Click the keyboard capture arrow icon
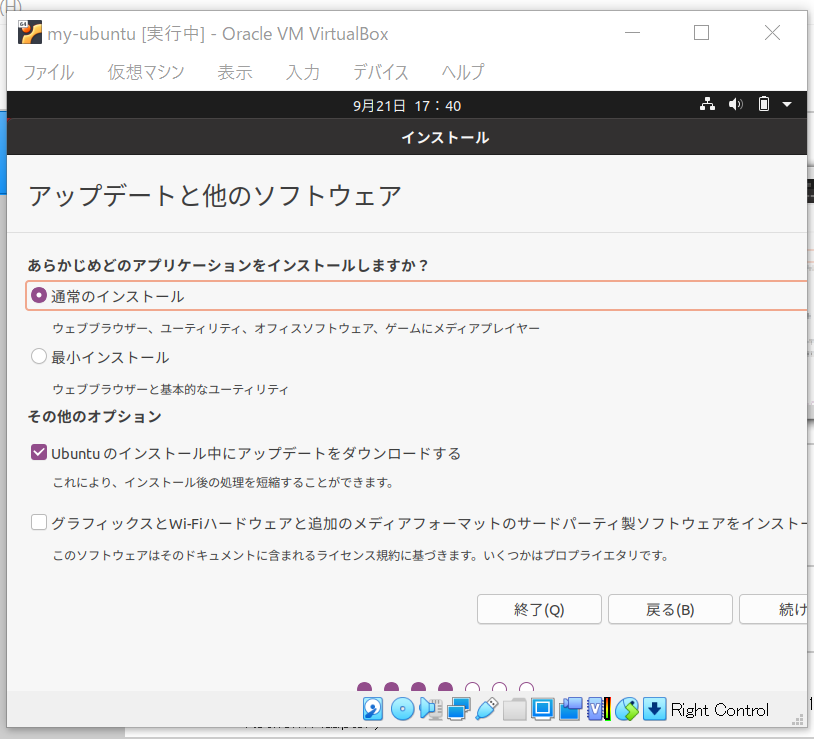The image size is (814, 739). [x=655, y=709]
